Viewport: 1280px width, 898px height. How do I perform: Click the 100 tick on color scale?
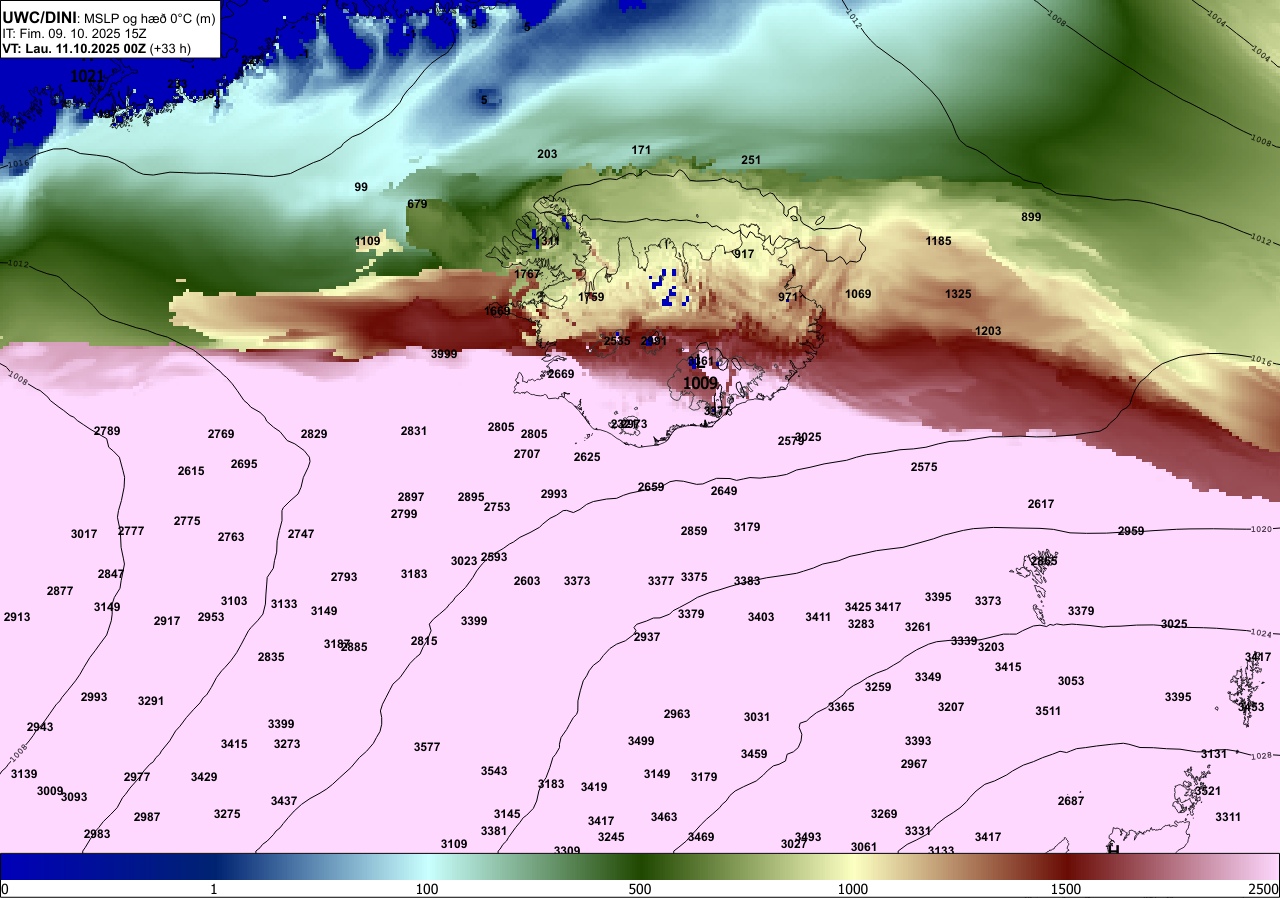(427, 889)
